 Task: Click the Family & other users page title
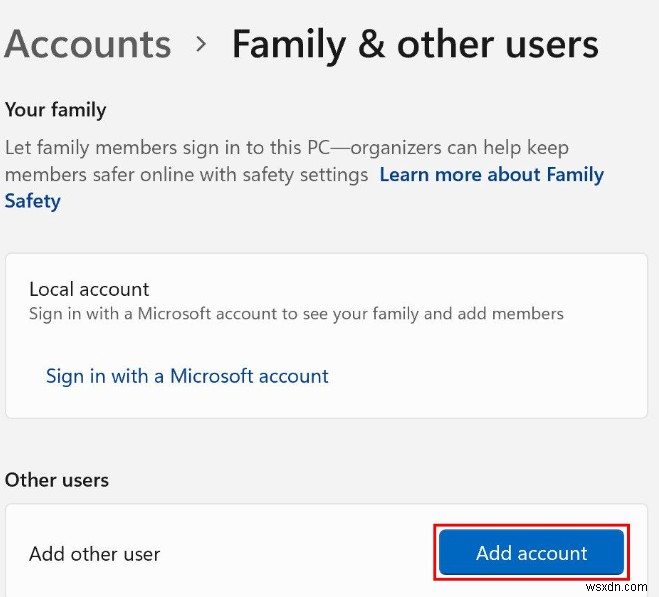[x=415, y=45]
